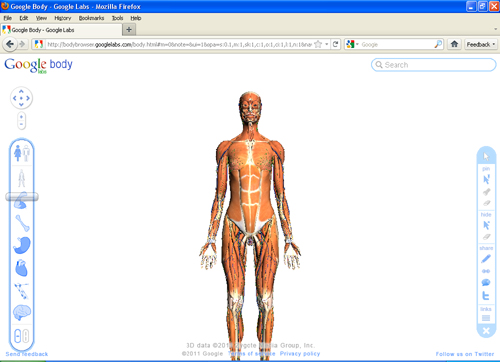Open the Bookmarks menu

[x=91, y=18]
